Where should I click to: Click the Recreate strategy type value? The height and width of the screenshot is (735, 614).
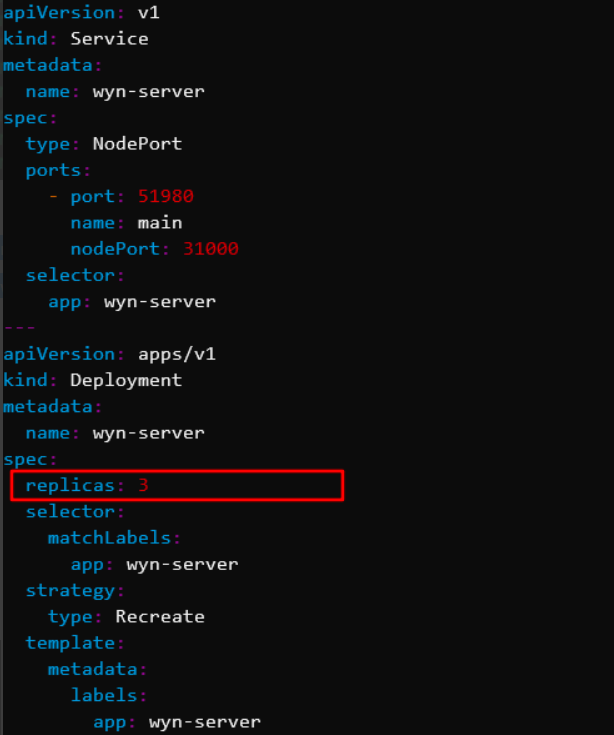160,616
